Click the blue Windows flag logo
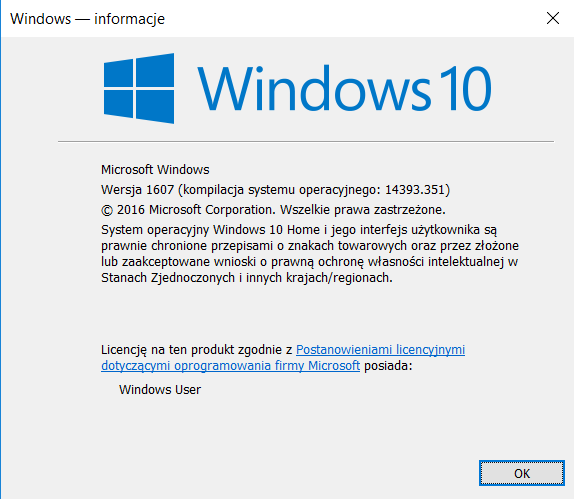574x499 pixels. click(x=139, y=89)
